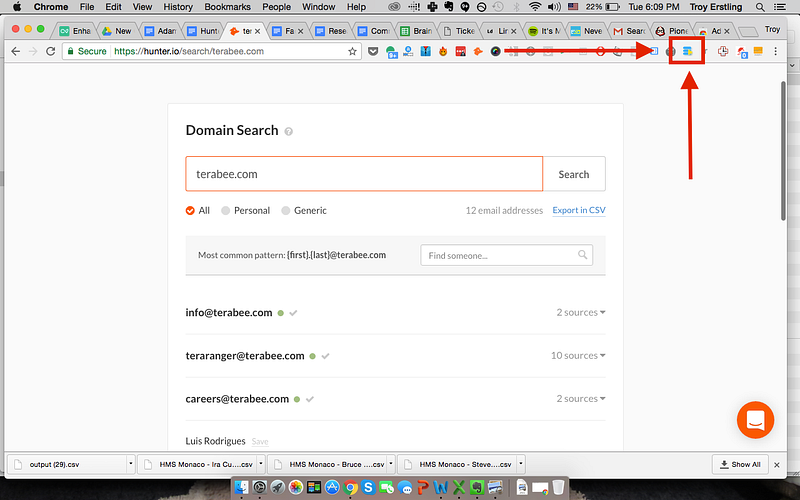Open the HMS Monaco - Bruce csv download
The width and height of the screenshot is (800, 500).
(x=328, y=464)
